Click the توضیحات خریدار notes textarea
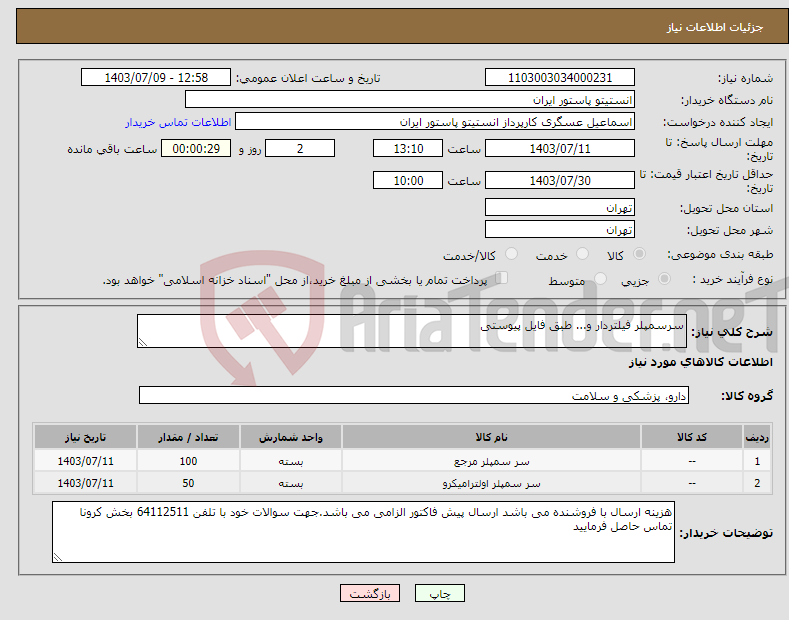The width and height of the screenshot is (789, 620). tap(363, 532)
